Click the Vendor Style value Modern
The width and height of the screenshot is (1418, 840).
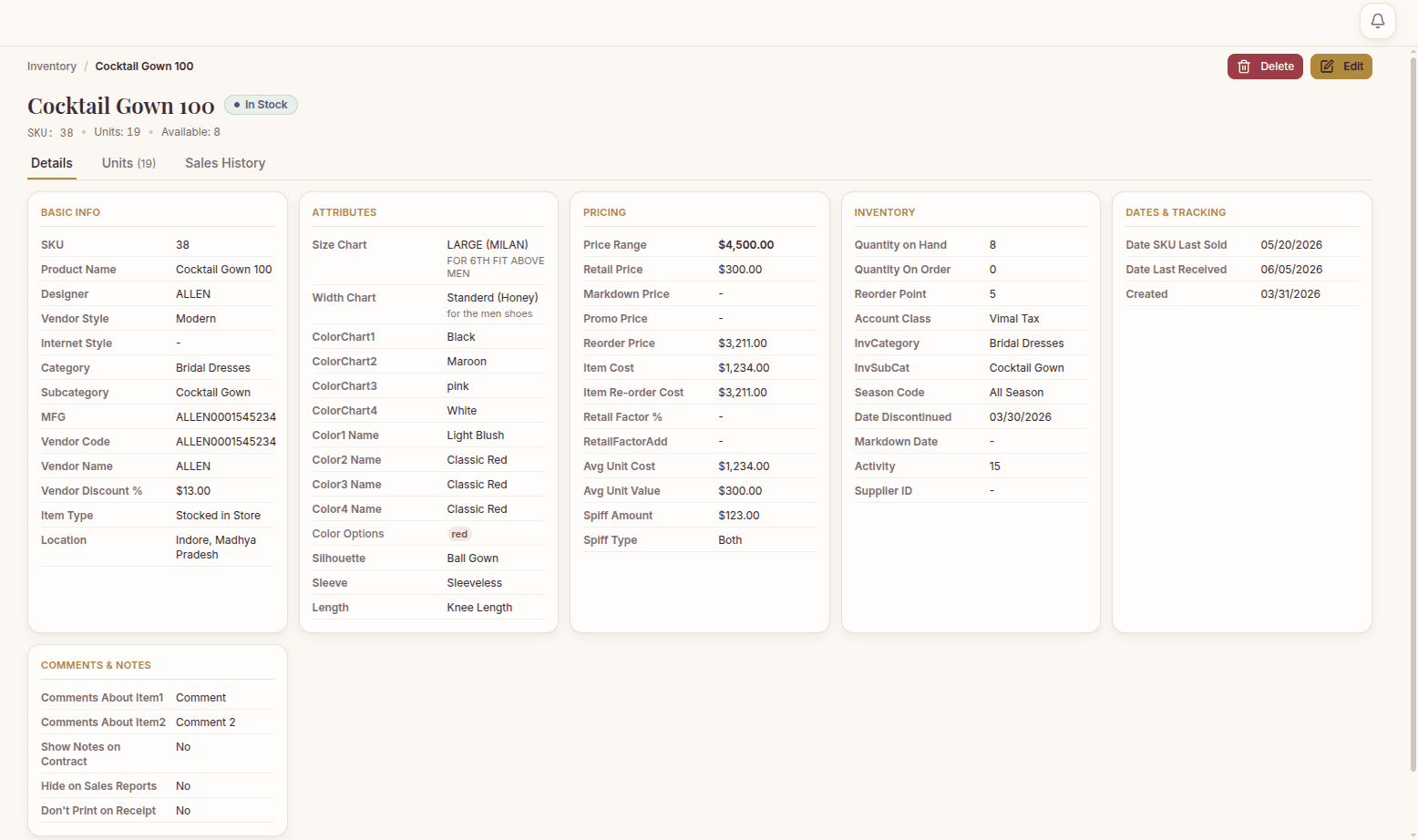point(196,319)
